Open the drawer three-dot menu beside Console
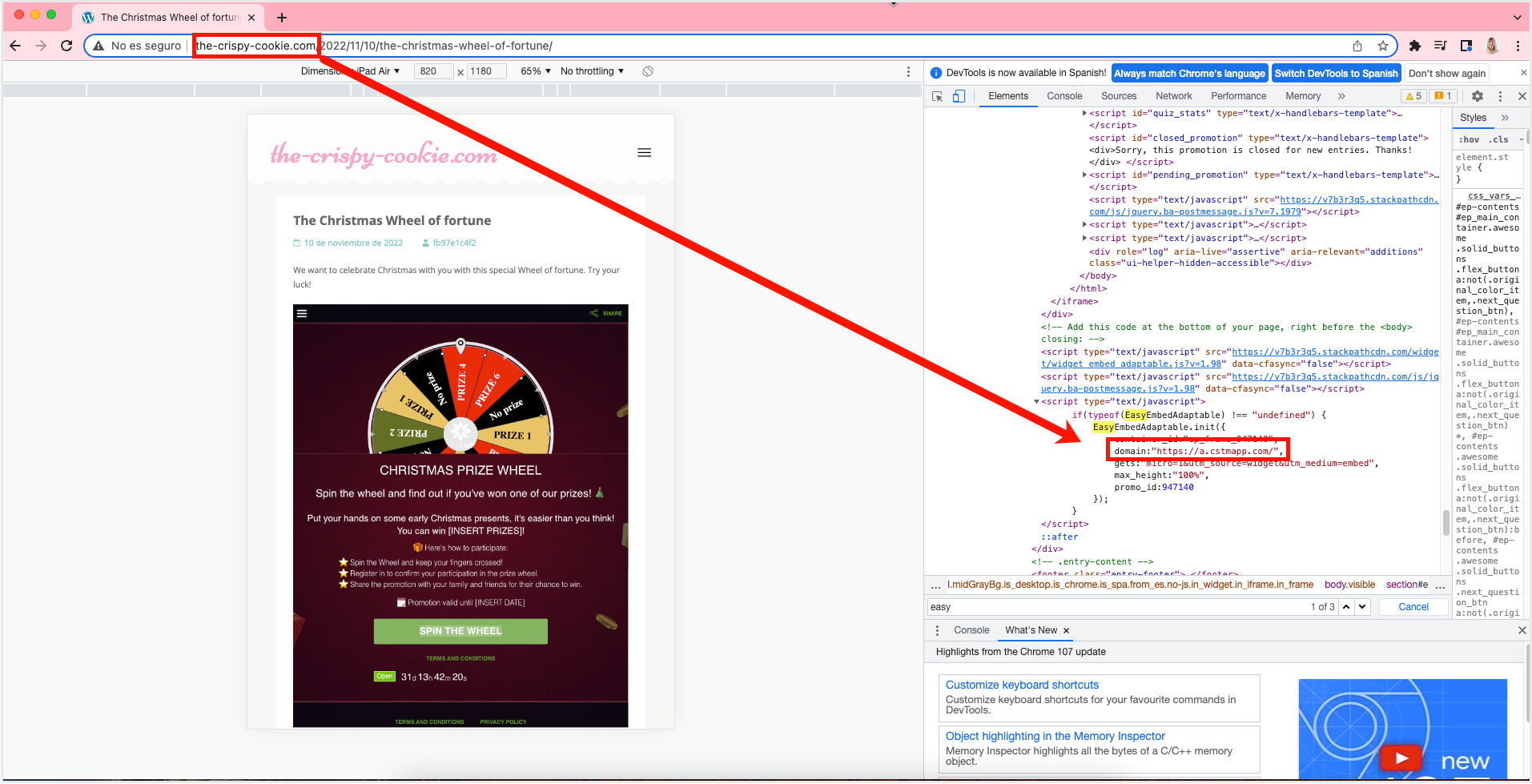Image resolution: width=1532 pixels, height=784 pixels. pos(937,630)
